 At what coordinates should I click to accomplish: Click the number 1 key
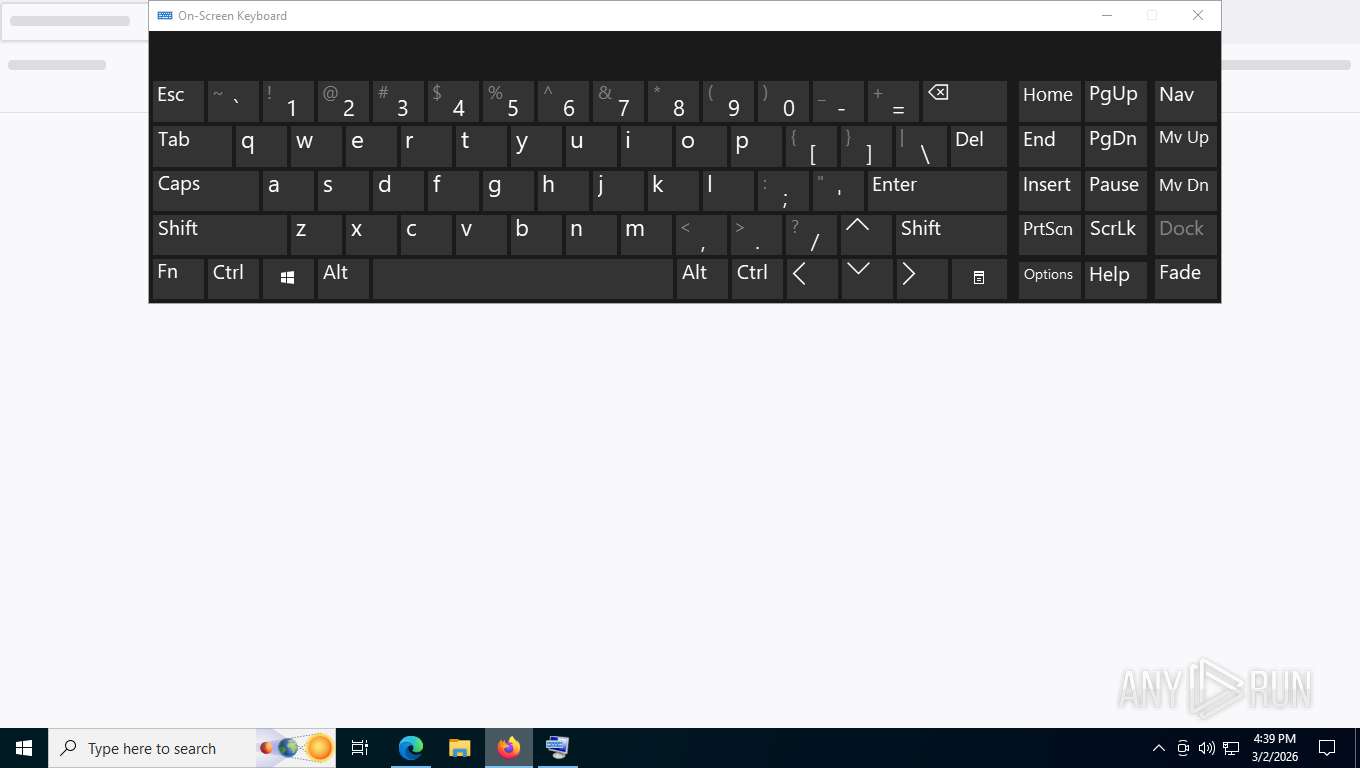pos(288,101)
